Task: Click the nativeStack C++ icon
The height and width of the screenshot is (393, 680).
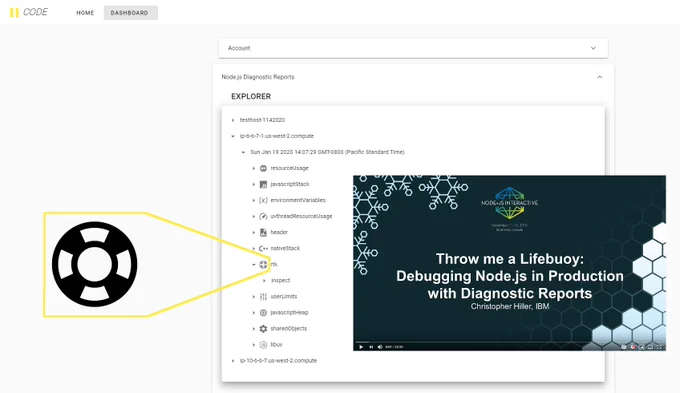Action: click(x=263, y=249)
